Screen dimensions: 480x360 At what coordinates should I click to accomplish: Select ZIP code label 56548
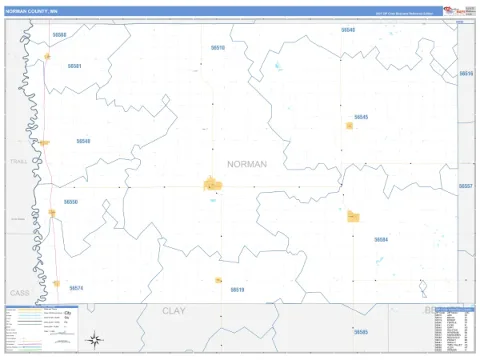(x=83, y=141)
